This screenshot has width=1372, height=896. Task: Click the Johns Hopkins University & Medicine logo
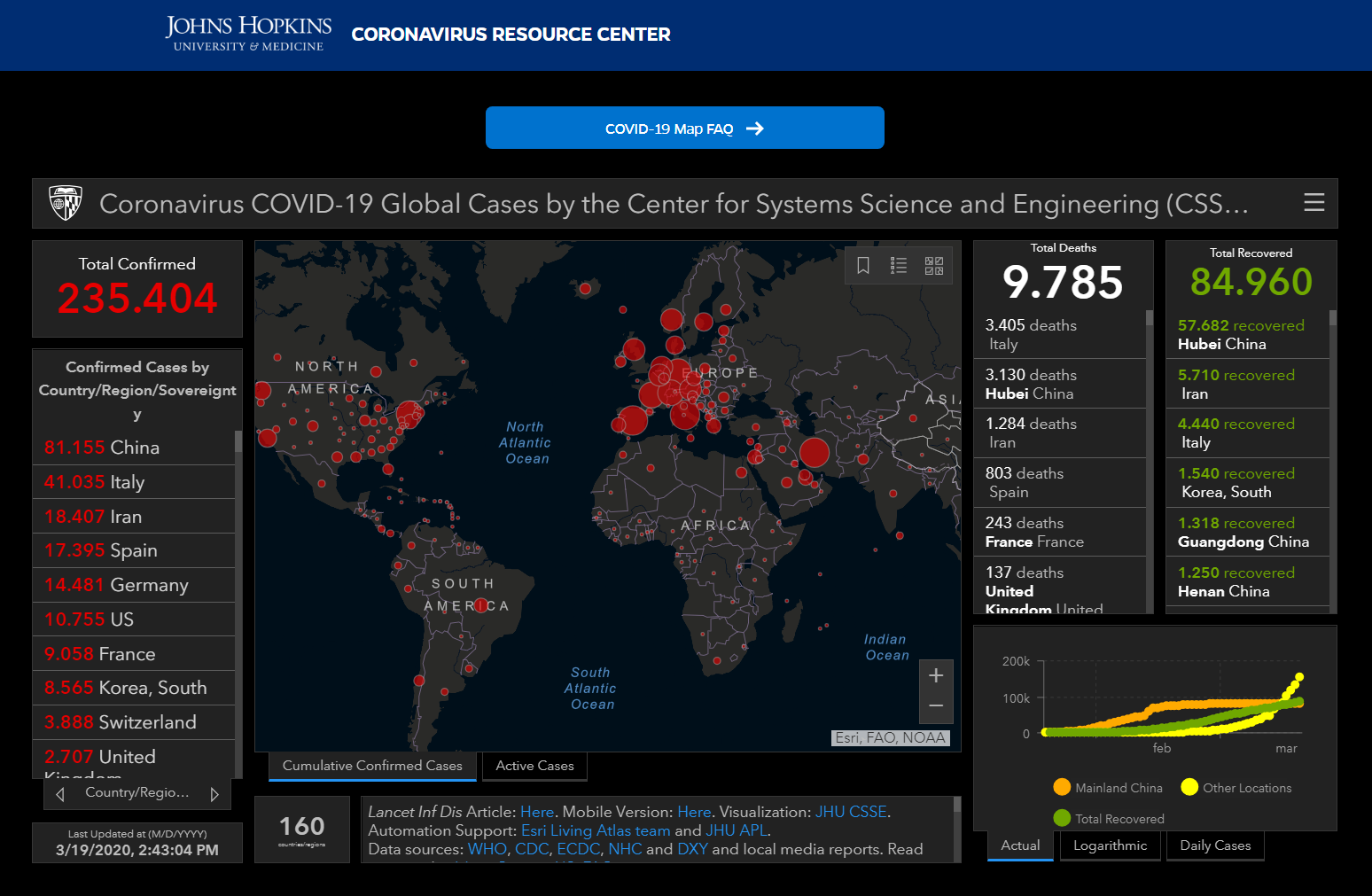248,34
